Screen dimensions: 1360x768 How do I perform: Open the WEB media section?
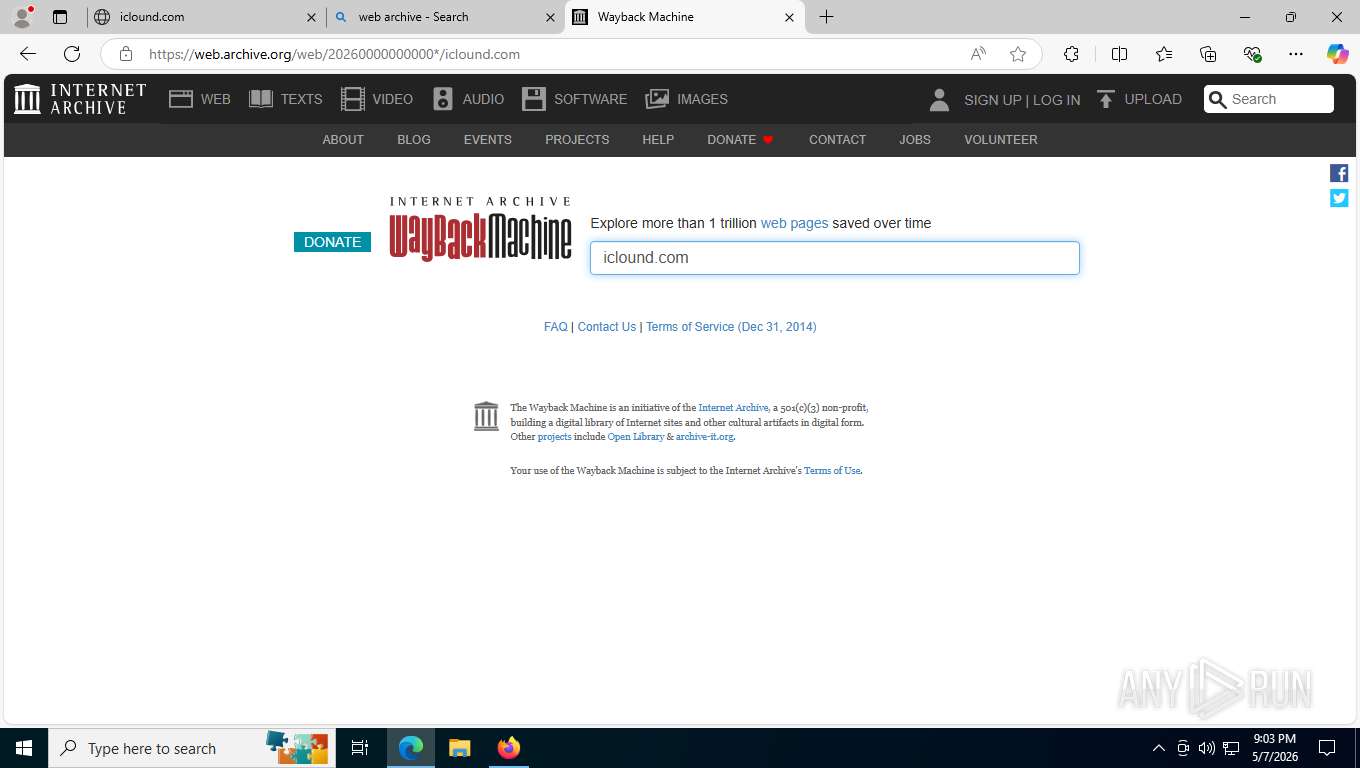[200, 99]
